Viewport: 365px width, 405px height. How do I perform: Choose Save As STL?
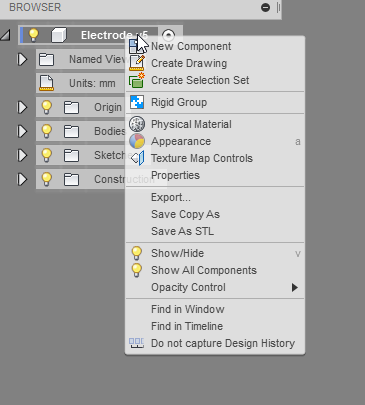(x=215, y=231)
